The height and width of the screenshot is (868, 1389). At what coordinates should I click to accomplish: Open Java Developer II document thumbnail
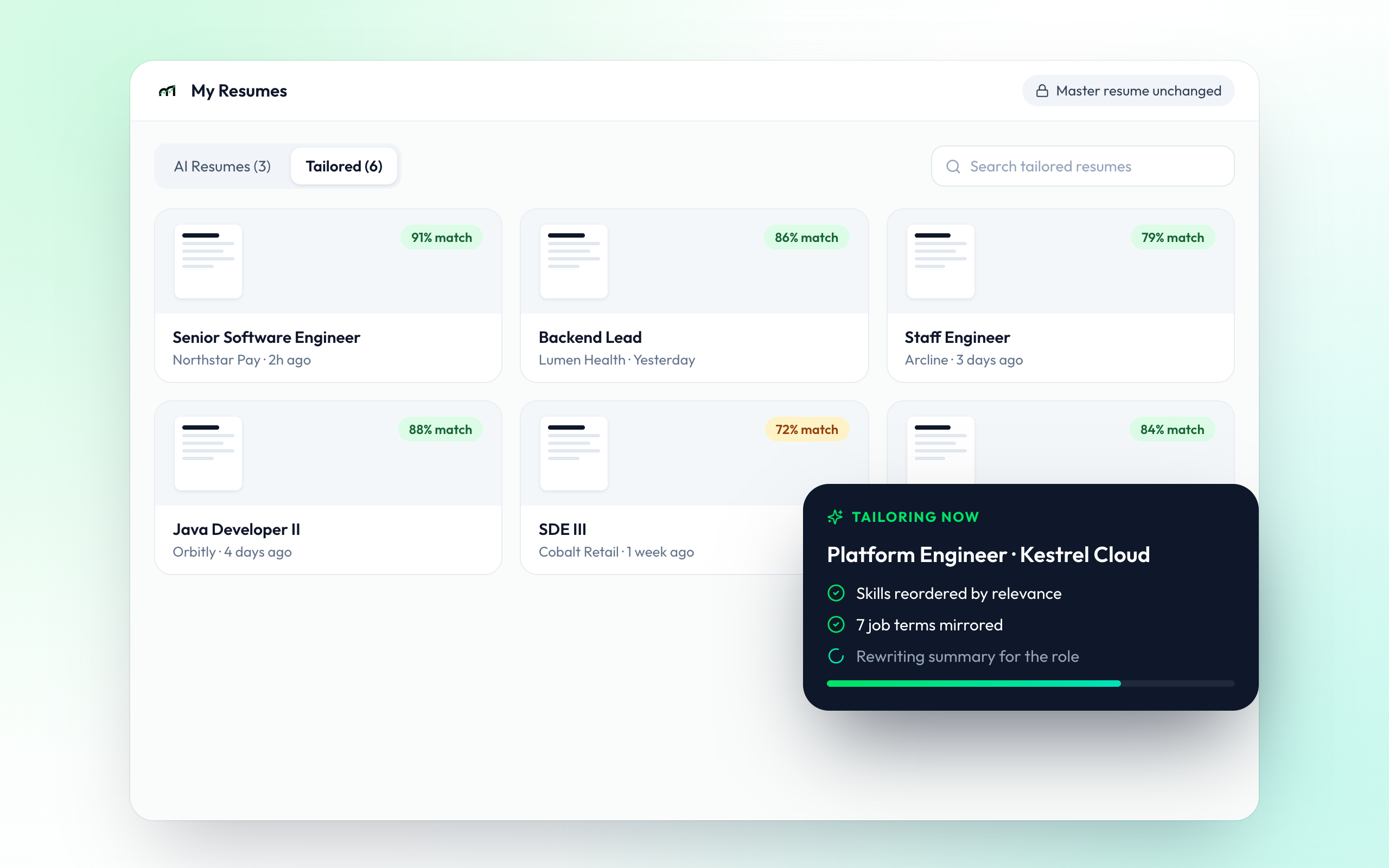pos(208,454)
